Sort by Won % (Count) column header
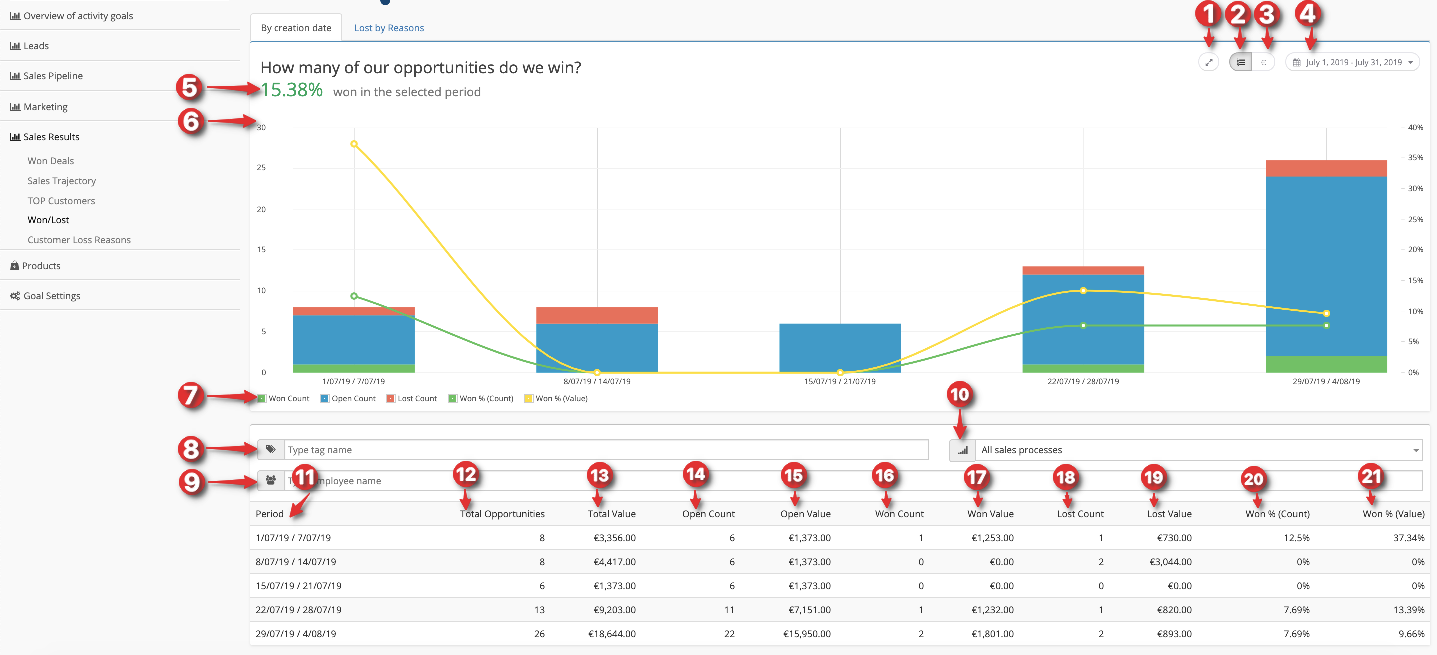Screen dimensions: 1437x655 [1277, 514]
